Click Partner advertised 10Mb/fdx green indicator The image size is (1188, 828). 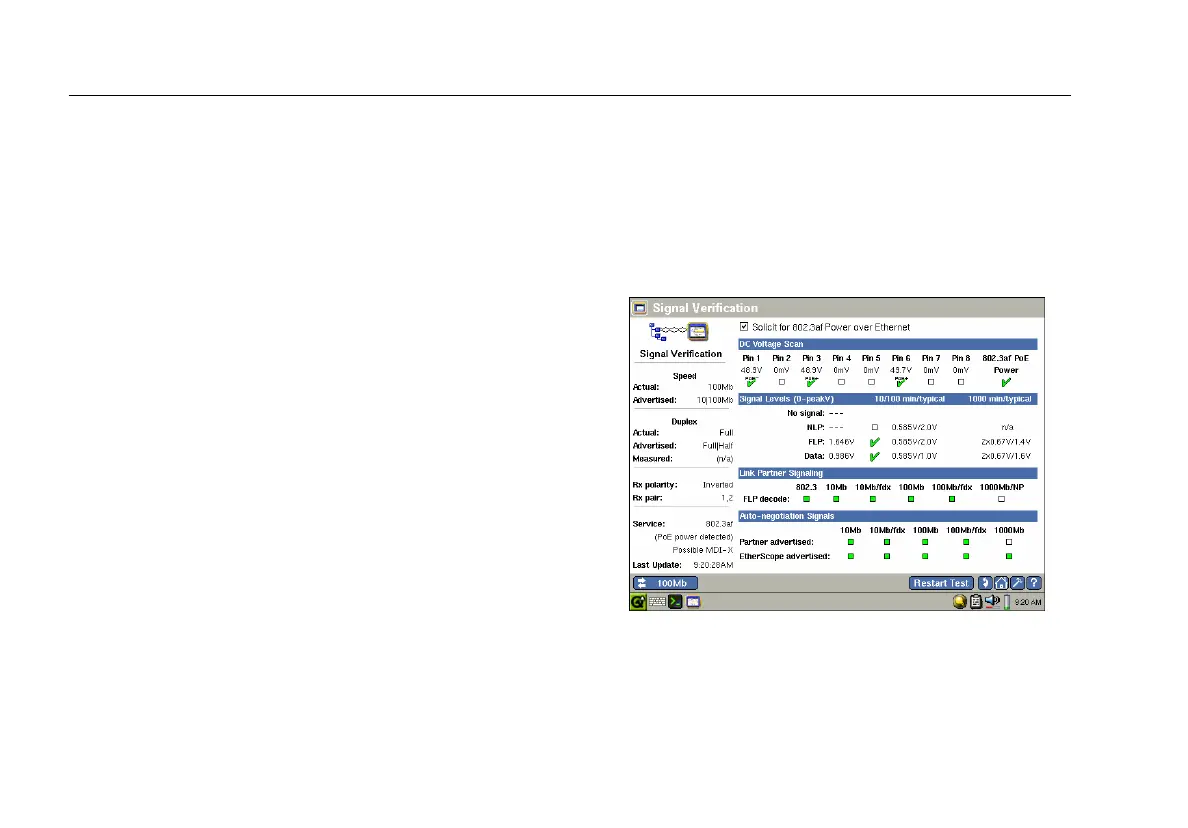pyautogui.click(x=887, y=542)
